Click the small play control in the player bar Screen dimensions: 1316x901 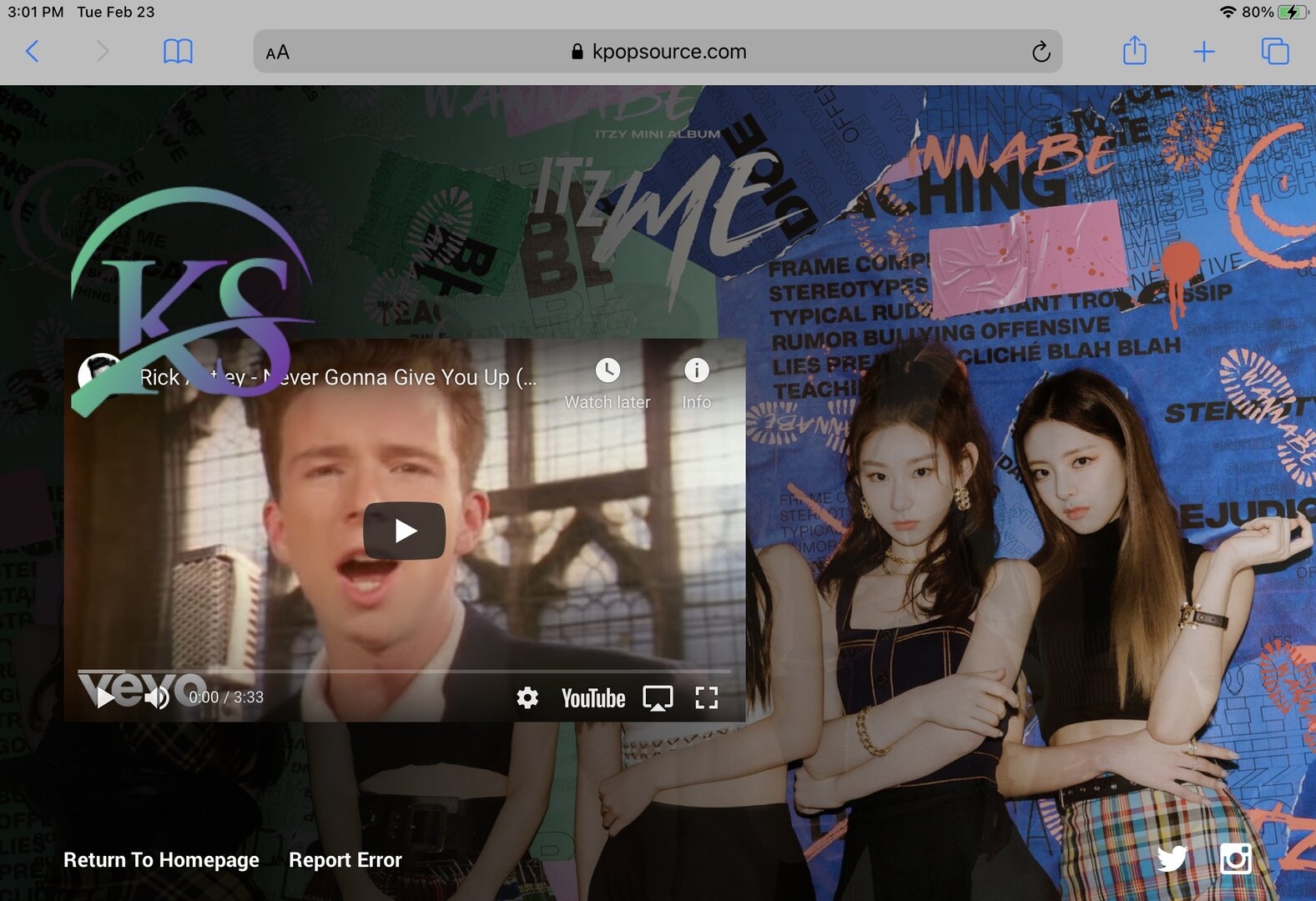point(105,697)
